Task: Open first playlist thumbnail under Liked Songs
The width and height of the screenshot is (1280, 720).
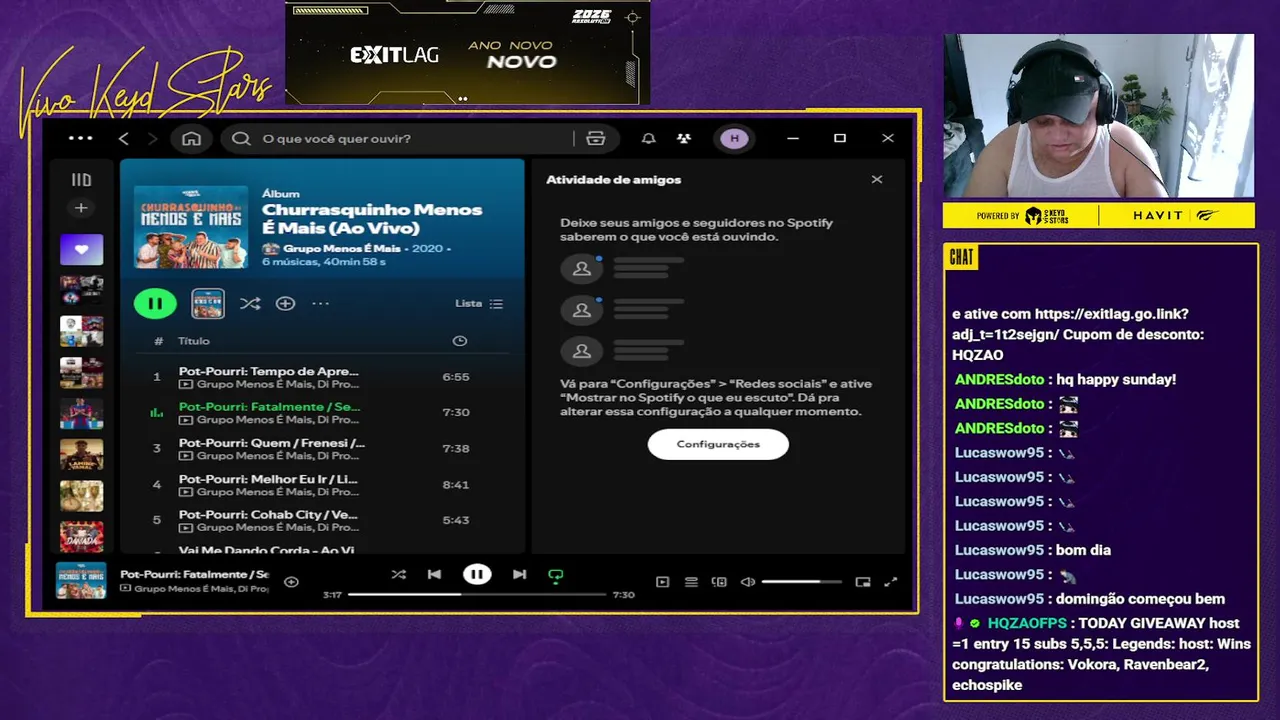Action: 81,290
